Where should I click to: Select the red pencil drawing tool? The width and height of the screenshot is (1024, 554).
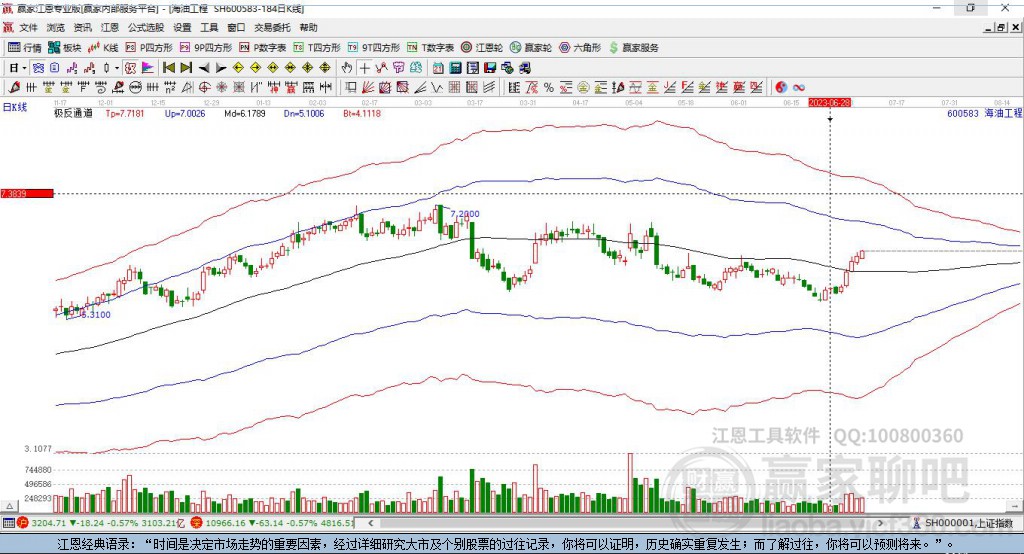(14, 87)
